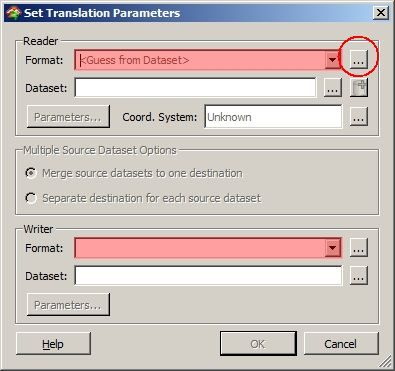Cancel the translation parameters dialog
395x371 pixels.
pyautogui.click(x=341, y=344)
